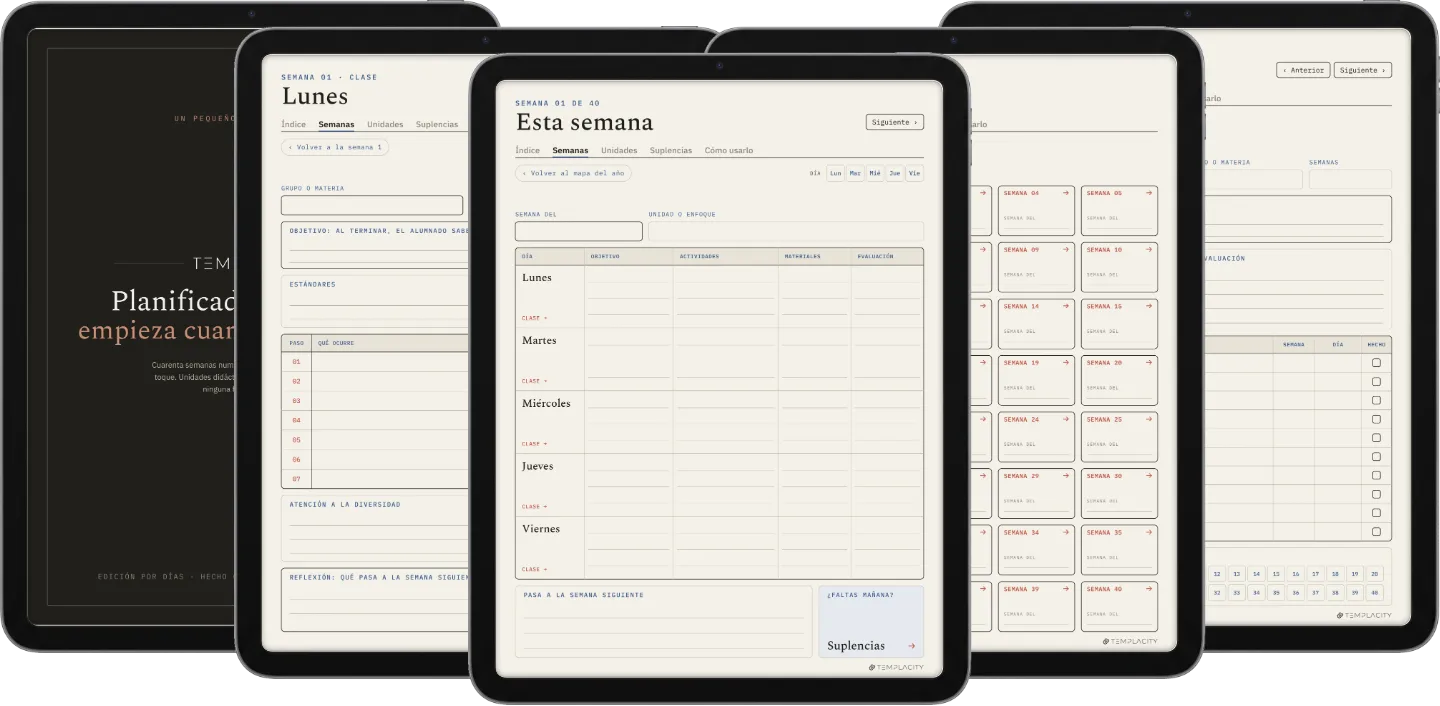
Task: Jump to the Mar day button
Action: coord(855,173)
